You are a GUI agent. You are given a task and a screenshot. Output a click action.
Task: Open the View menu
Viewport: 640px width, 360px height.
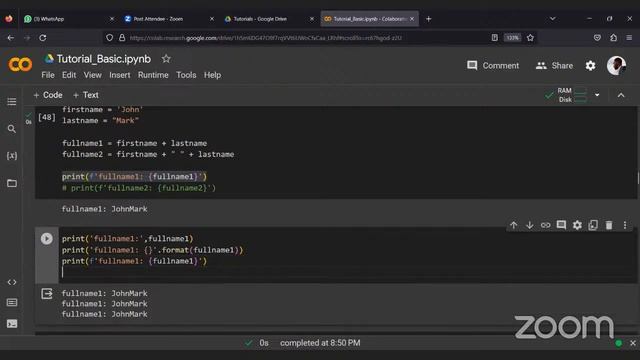(x=93, y=75)
